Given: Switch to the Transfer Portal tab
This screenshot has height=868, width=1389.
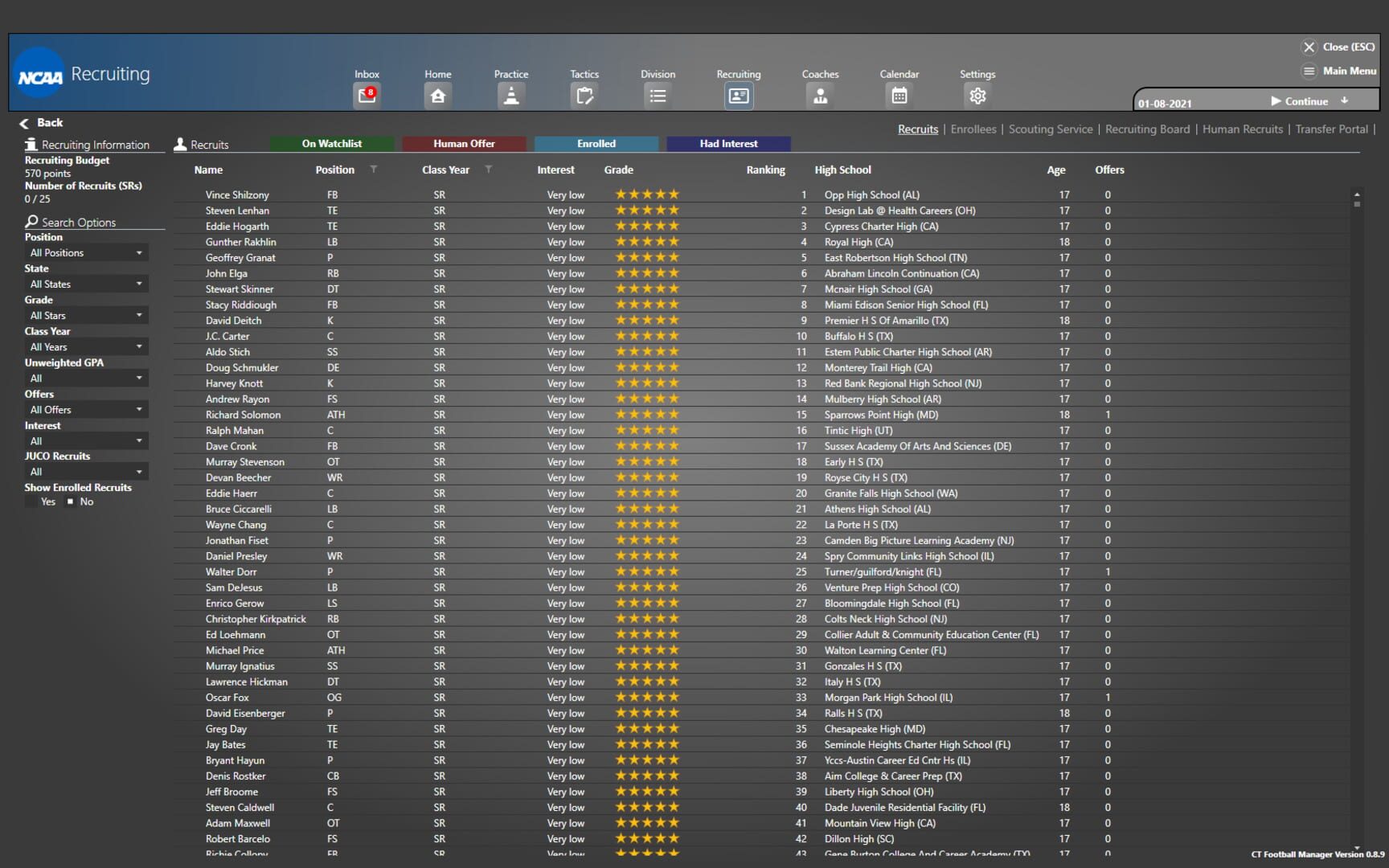Looking at the screenshot, I should pos(1330,129).
